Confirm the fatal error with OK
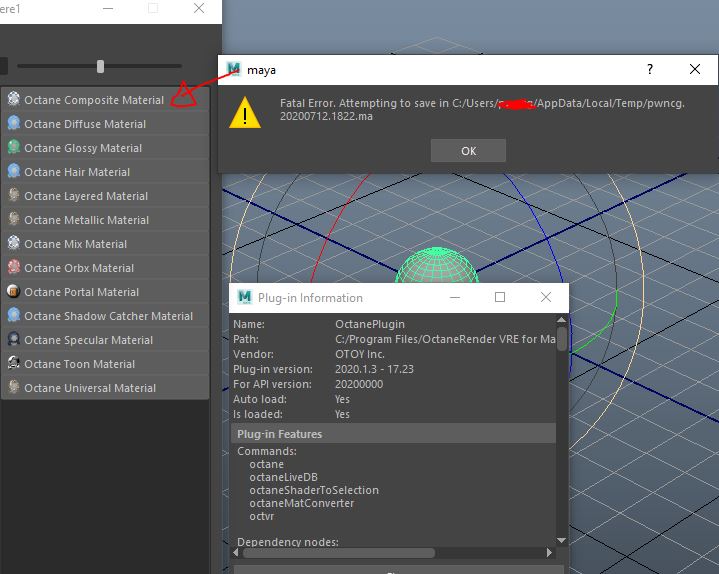Viewport: 719px width, 574px height. pos(468,151)
